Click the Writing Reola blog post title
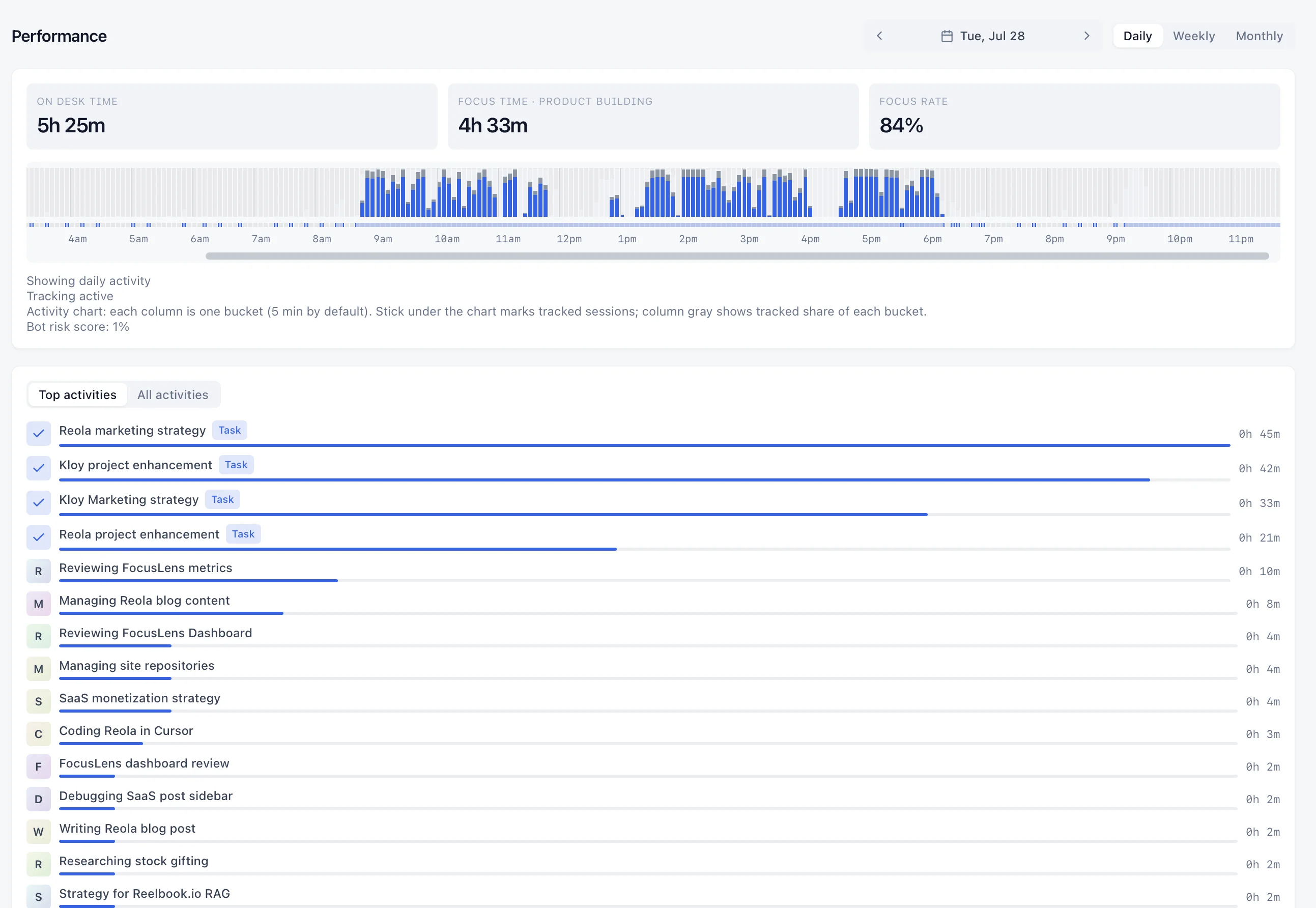Image resolution: width=1316 pixels, height=908 pixels. (x=127, y=829)
